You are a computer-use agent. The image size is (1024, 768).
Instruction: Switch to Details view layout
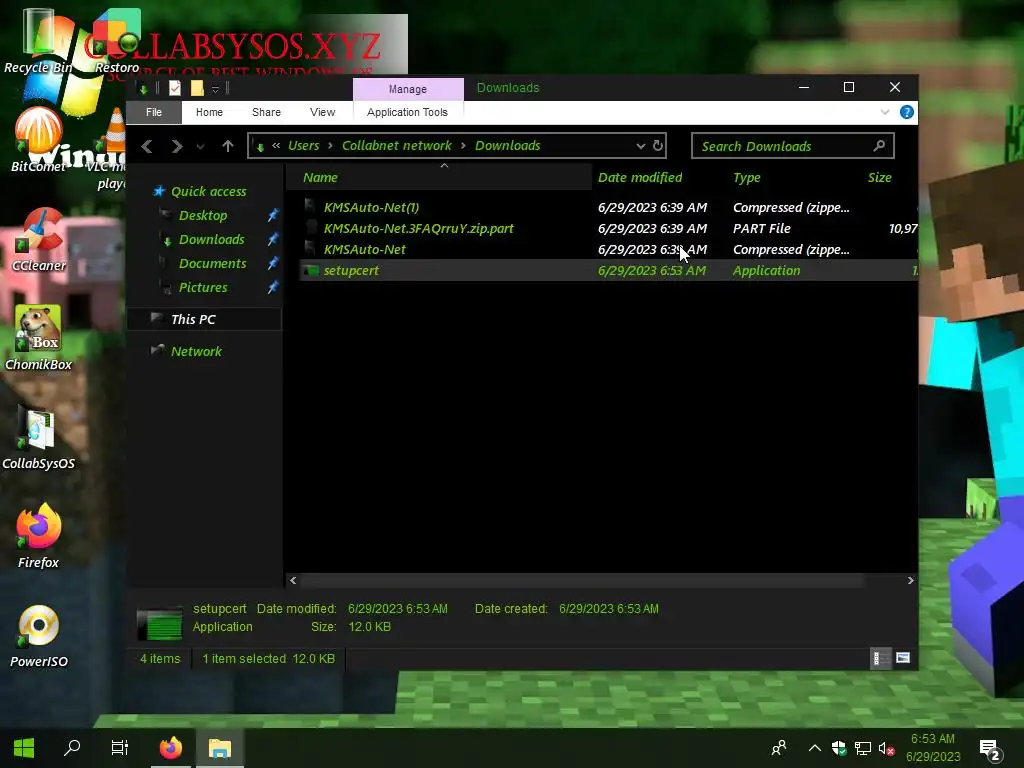pos(880,658)
